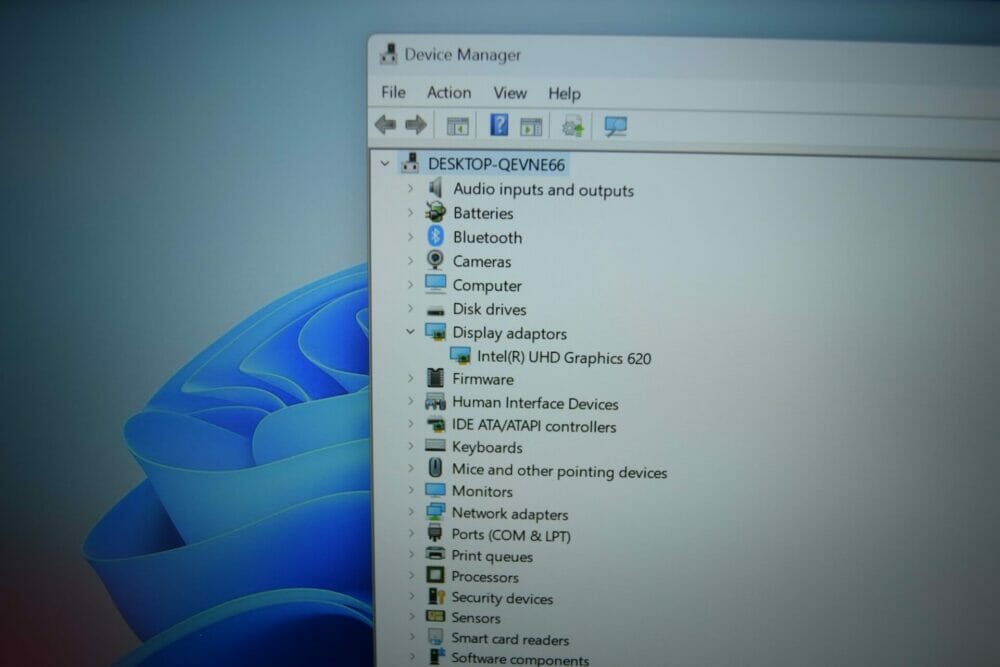Screen dimensions: 1000x667
Task: Select IDE ATA/ATAPI controllers label
Action: [x=534, y=426]
